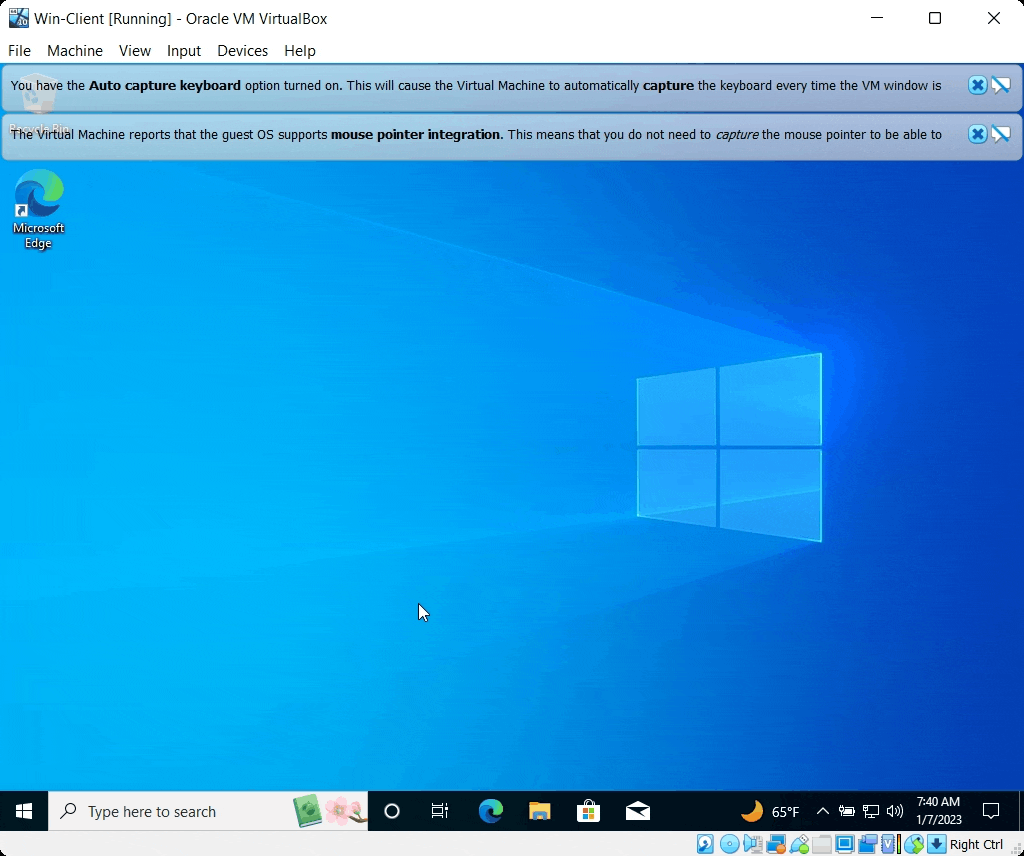Open the Help menu

pyautogui.click(x=300, y=50)
